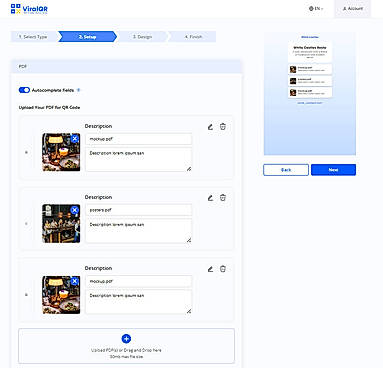Viewport: 383px width, 368px height.
Task: Click description textarea under last mockup.pdf
Action: point(139,302)
